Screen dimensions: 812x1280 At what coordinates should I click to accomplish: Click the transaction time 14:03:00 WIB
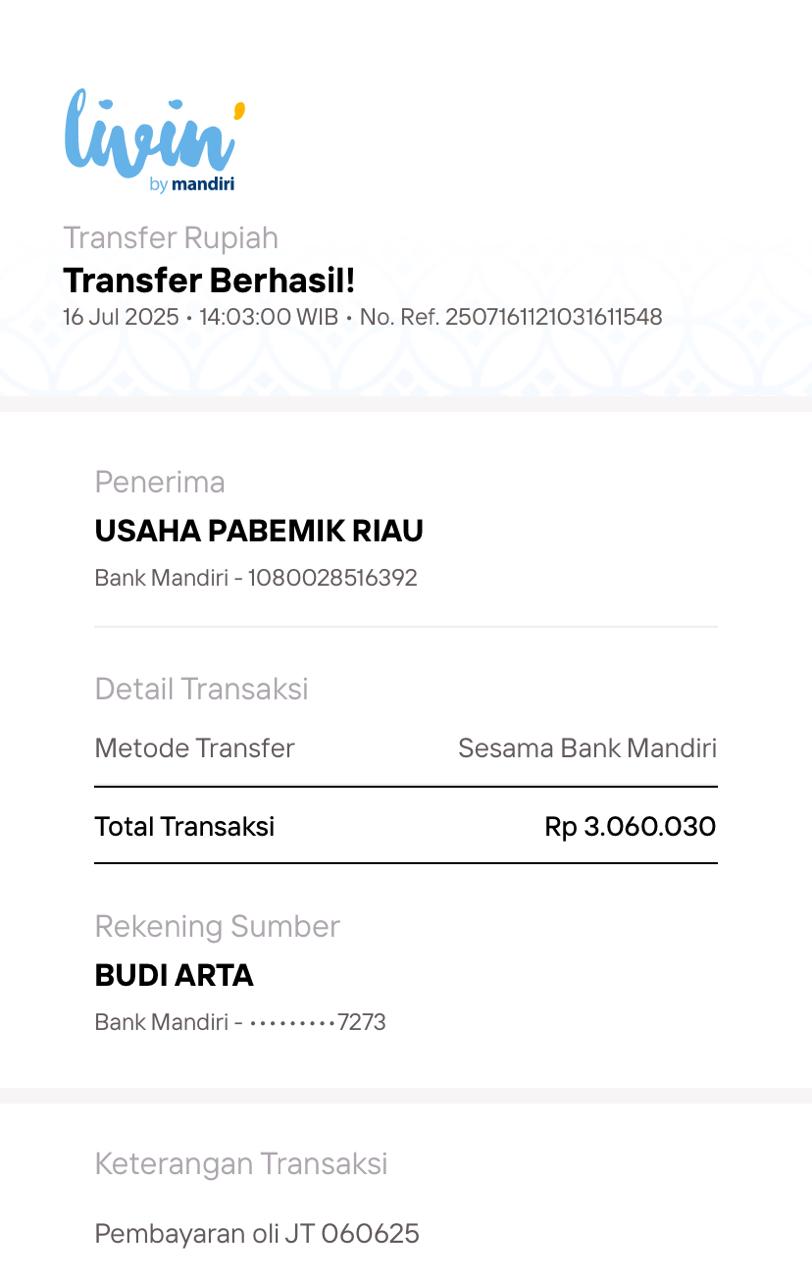click(x=268, y=317)
